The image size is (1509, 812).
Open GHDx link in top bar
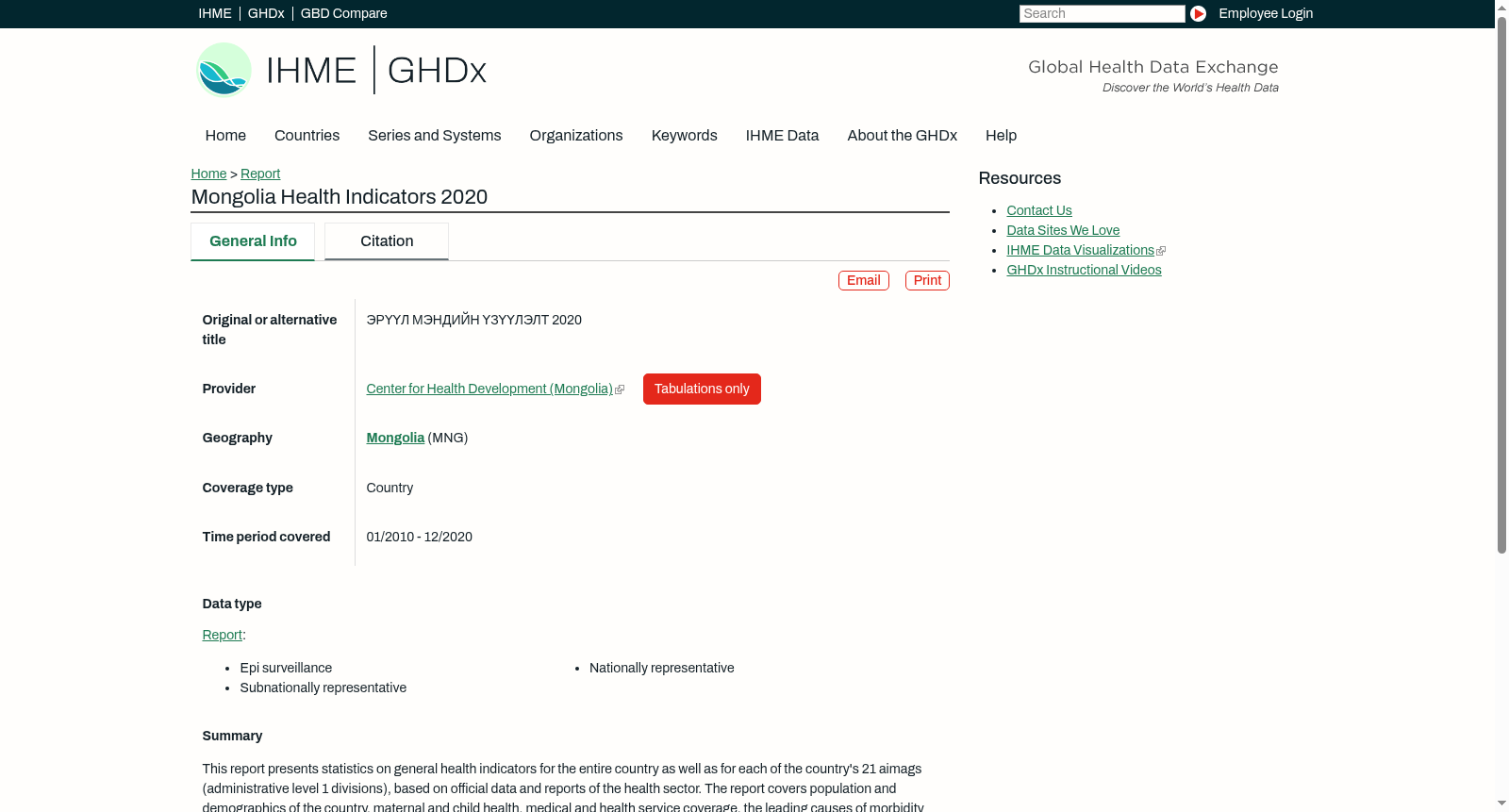[266, 13]
